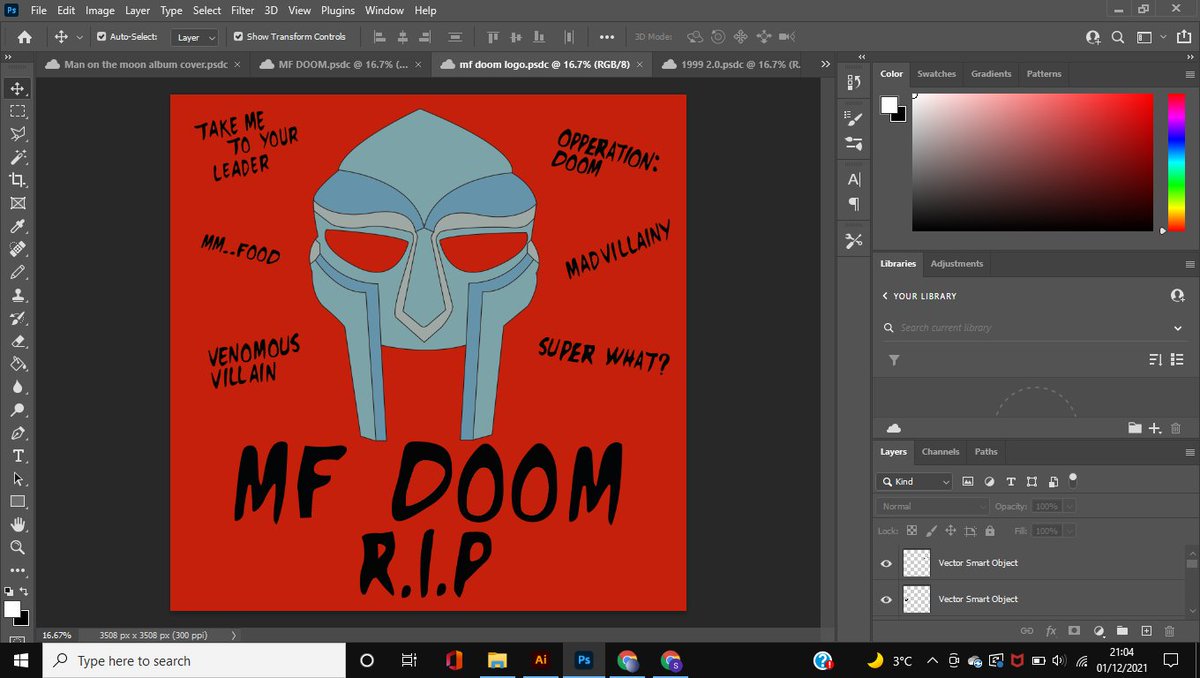Click the hue spectrum slider

coord(1176,162)
